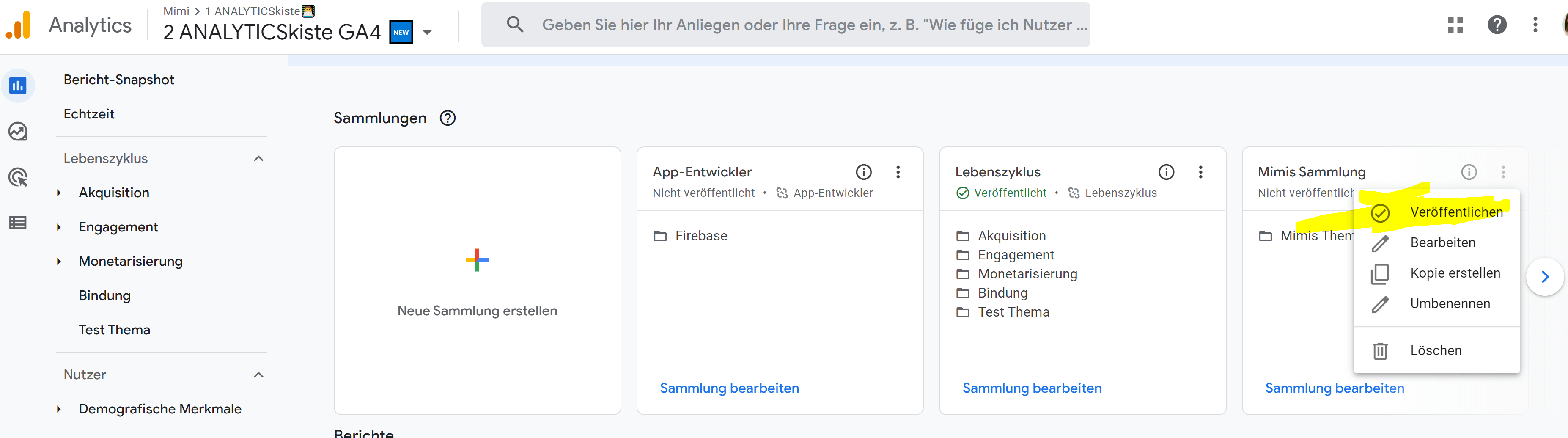Open Sammlung bearbeiten under the Lebenszyklus card
The width and height of the screenshot is (1568, 438).
pos(1032,388)
